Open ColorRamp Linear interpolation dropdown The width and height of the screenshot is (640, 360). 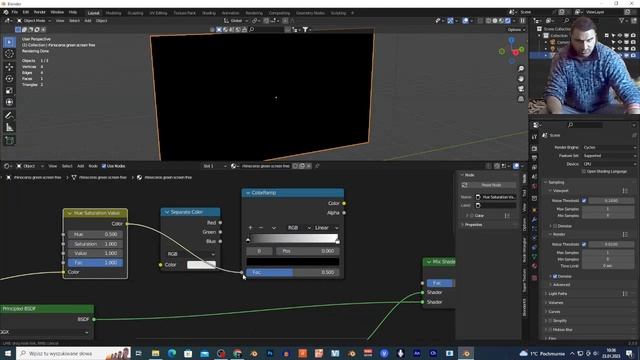[x=326, y=228]
